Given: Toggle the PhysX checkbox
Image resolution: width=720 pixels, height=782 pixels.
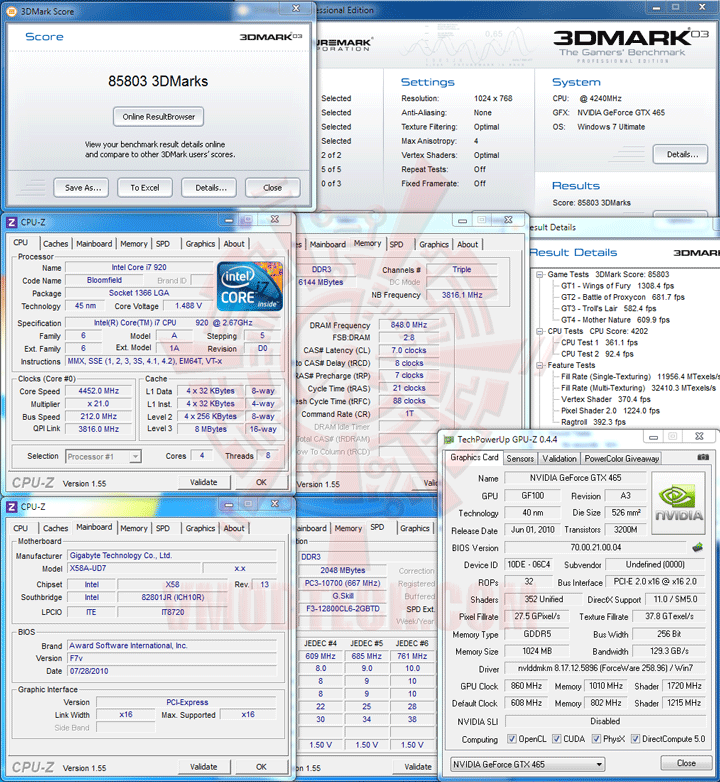Looking at the screenshot, I should 596,739.
